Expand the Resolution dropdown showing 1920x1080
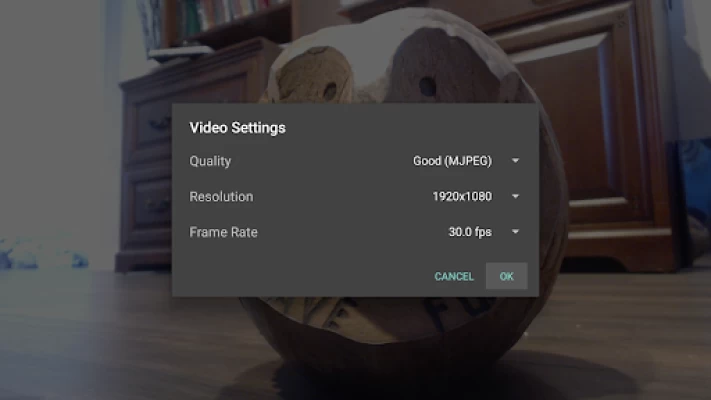Image resolution: width=711 pixels, height=400 pixels. tap(462, 196)
